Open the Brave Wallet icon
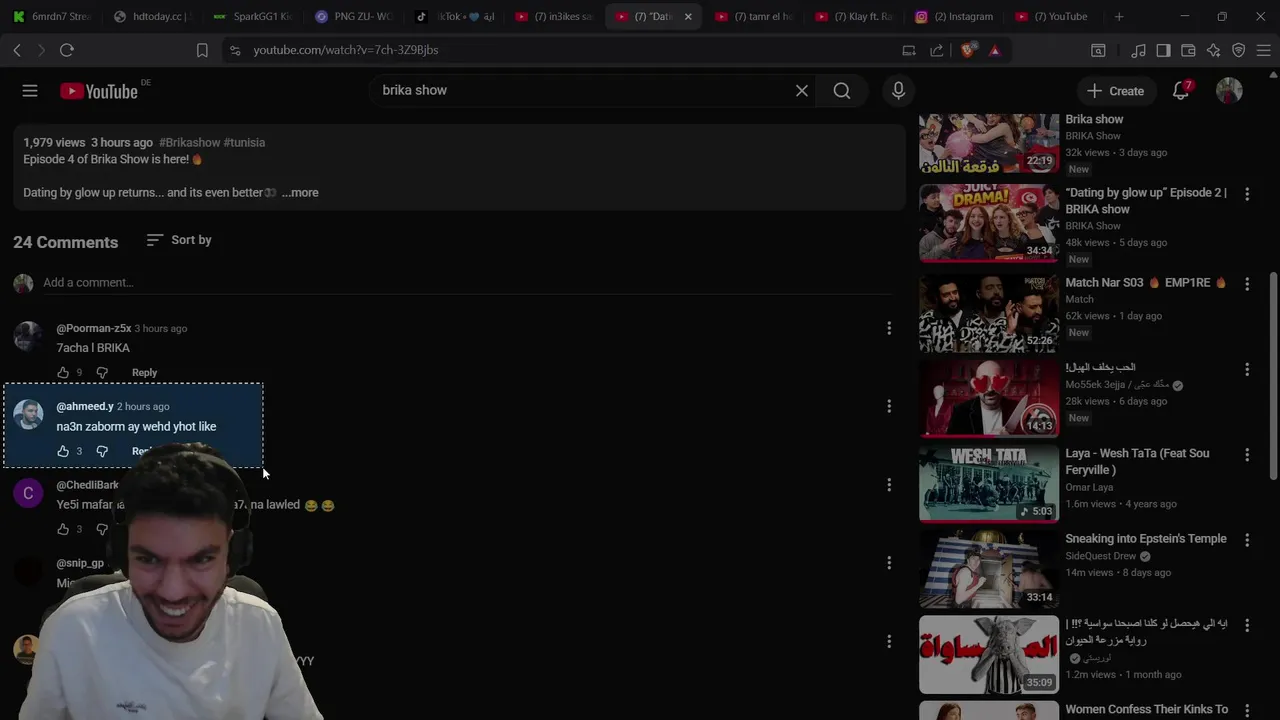The width and height of the screenshot is (1280, 720). click(x=1188, y=50)
